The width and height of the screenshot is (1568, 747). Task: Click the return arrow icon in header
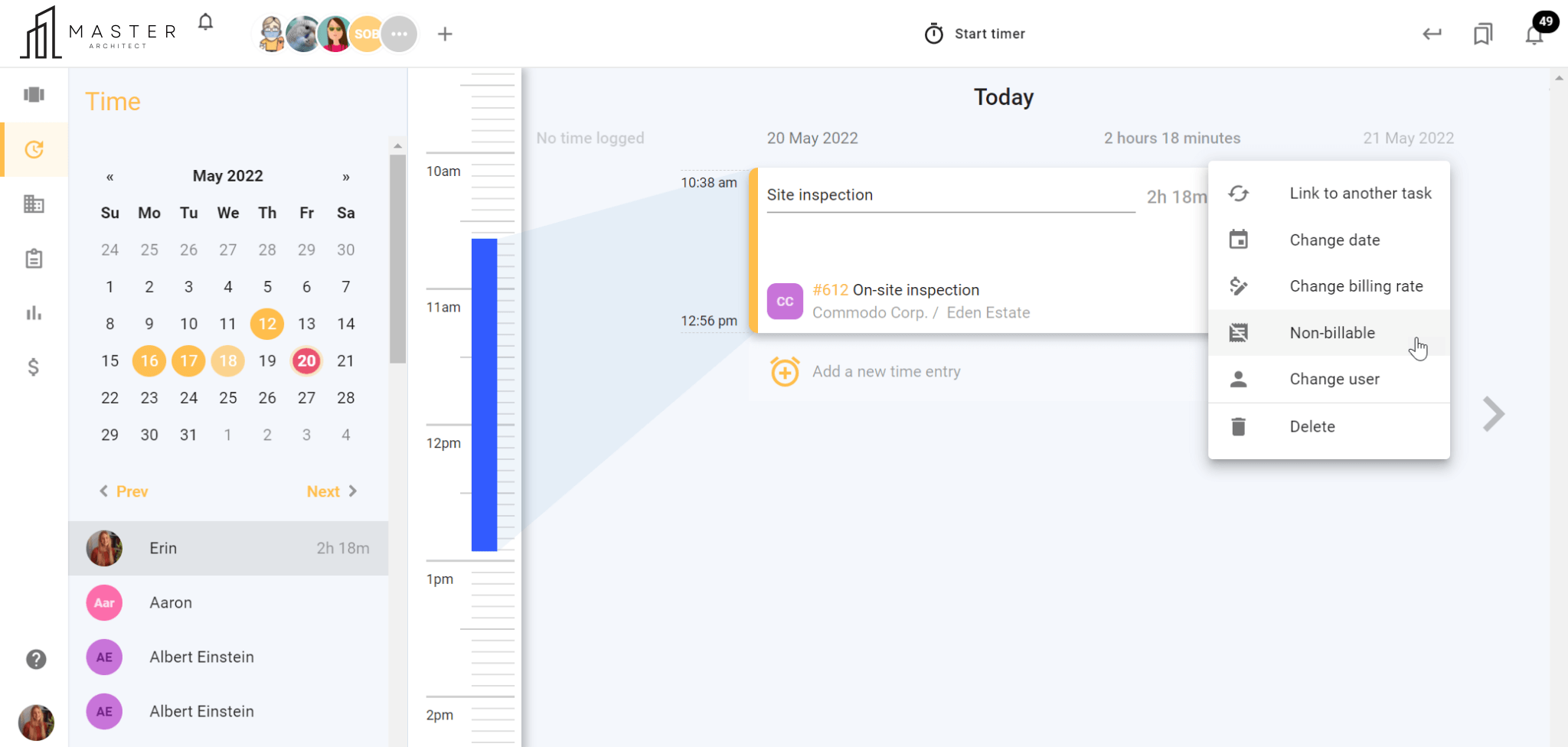pos(1432,34)
